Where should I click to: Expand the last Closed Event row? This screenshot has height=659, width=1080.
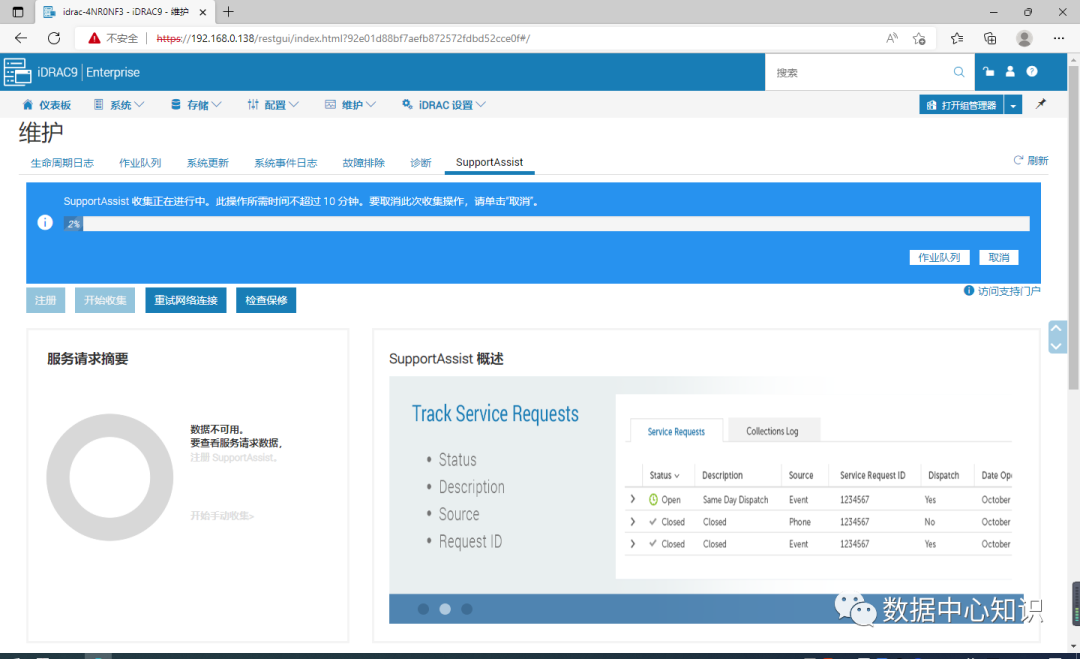[632, 543]
